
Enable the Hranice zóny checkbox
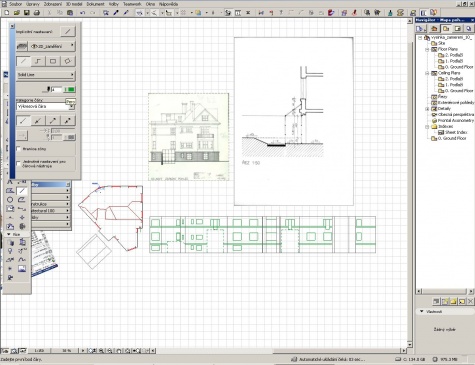[19, 149]
